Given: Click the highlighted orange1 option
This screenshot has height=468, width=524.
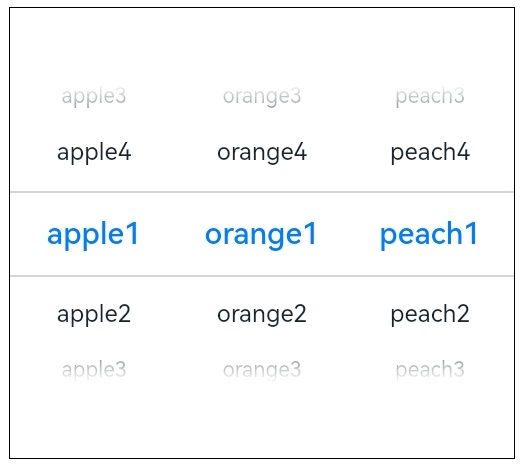Looking at the screenshot, I should [x=261, y=234].
